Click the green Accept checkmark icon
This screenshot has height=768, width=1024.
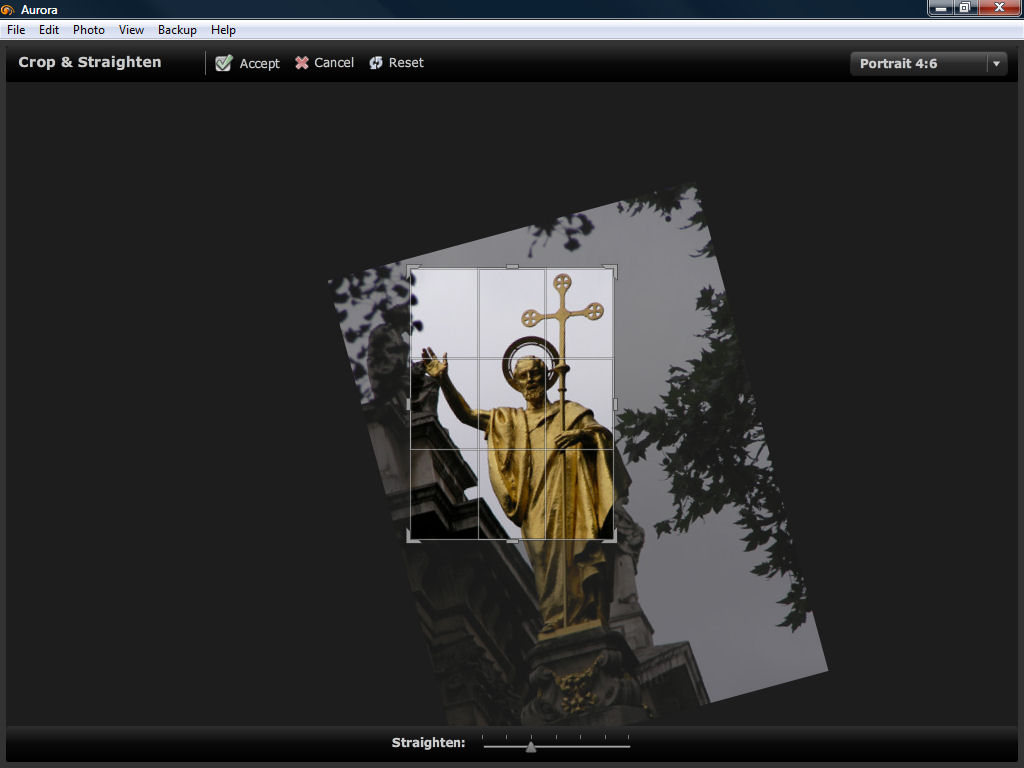[224, 63]
